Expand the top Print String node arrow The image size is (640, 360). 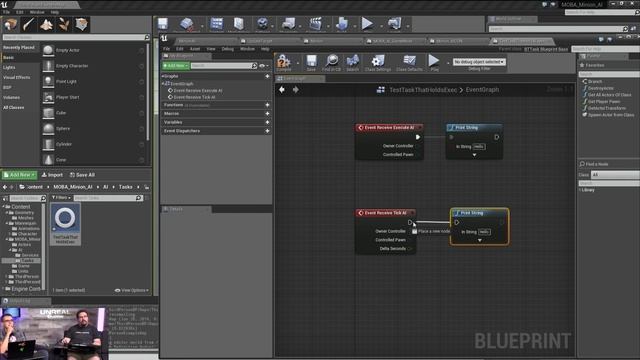[x=474, y=155]
